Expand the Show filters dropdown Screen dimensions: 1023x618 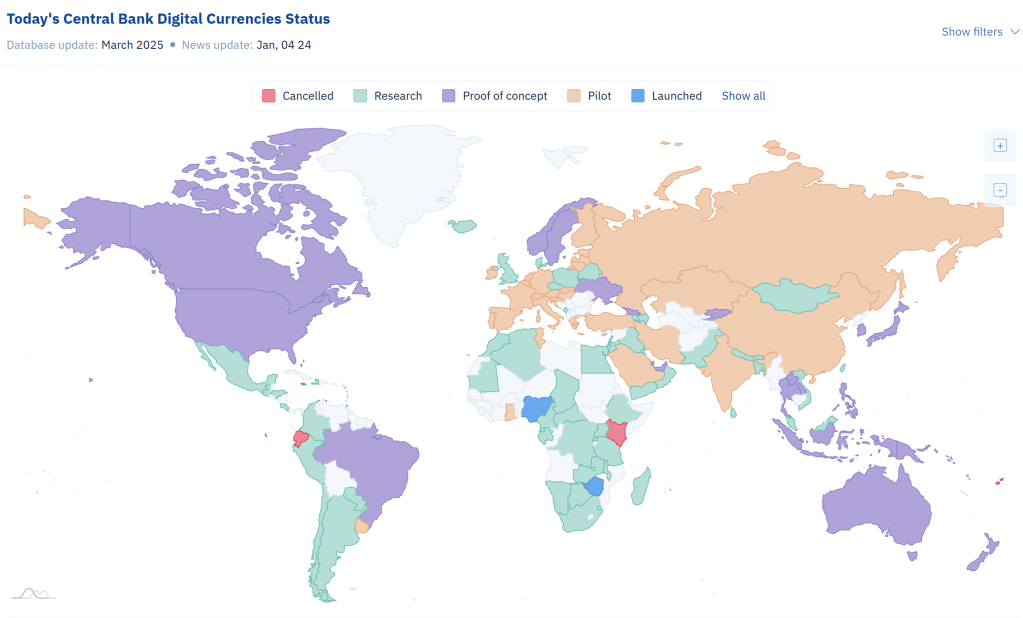(980, 32)
